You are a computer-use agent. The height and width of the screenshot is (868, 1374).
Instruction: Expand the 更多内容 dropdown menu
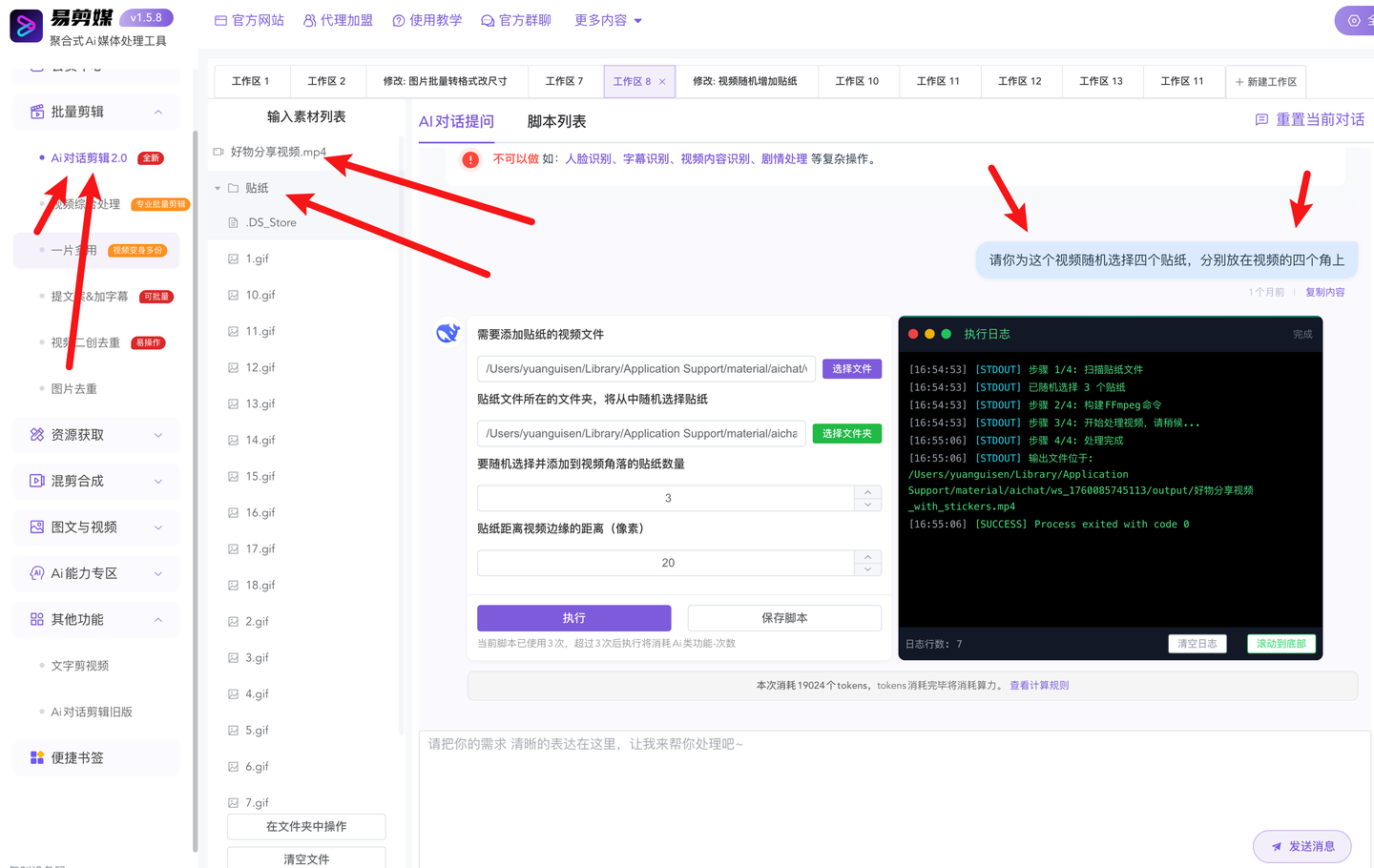[x=608, y=19]
